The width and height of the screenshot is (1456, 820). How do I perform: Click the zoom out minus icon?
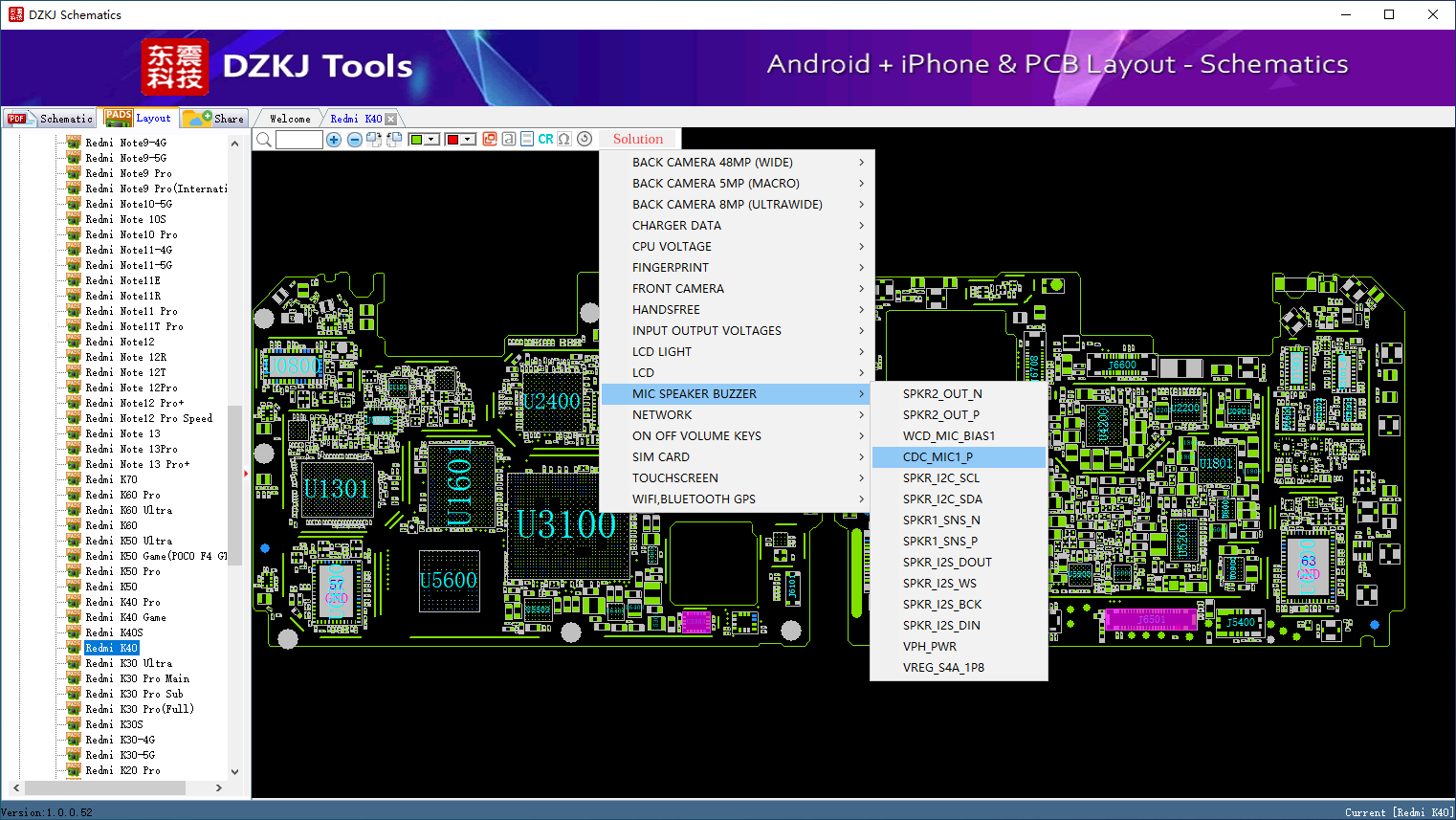(354, 140)
